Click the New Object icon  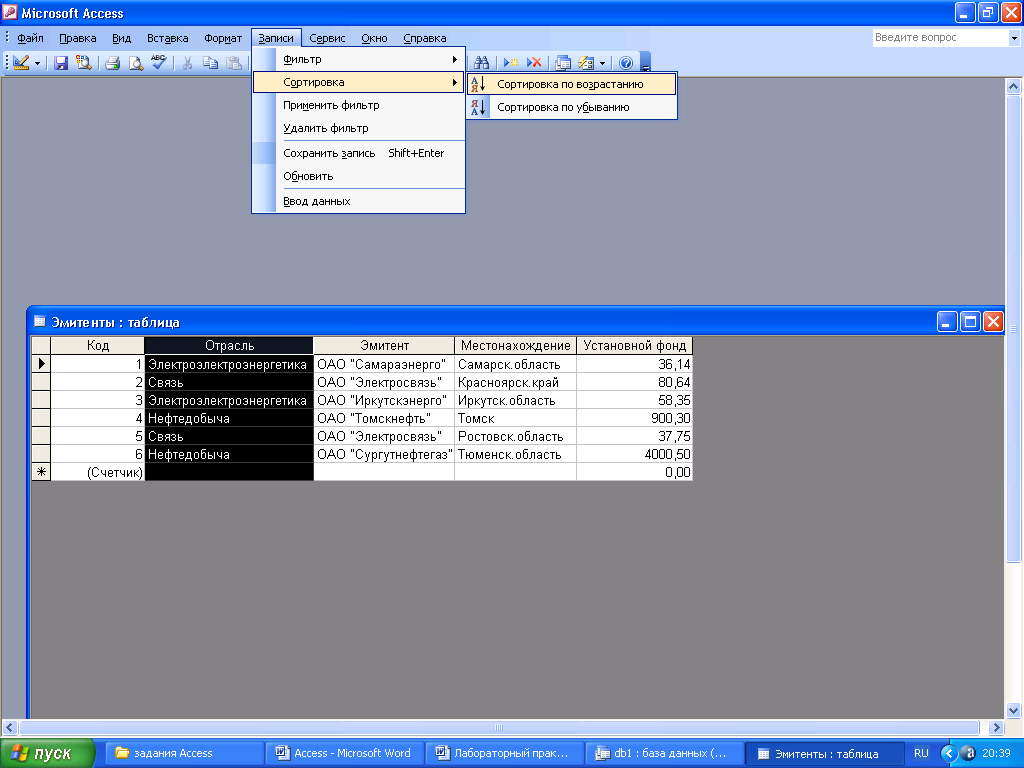(x=586, y=63)
